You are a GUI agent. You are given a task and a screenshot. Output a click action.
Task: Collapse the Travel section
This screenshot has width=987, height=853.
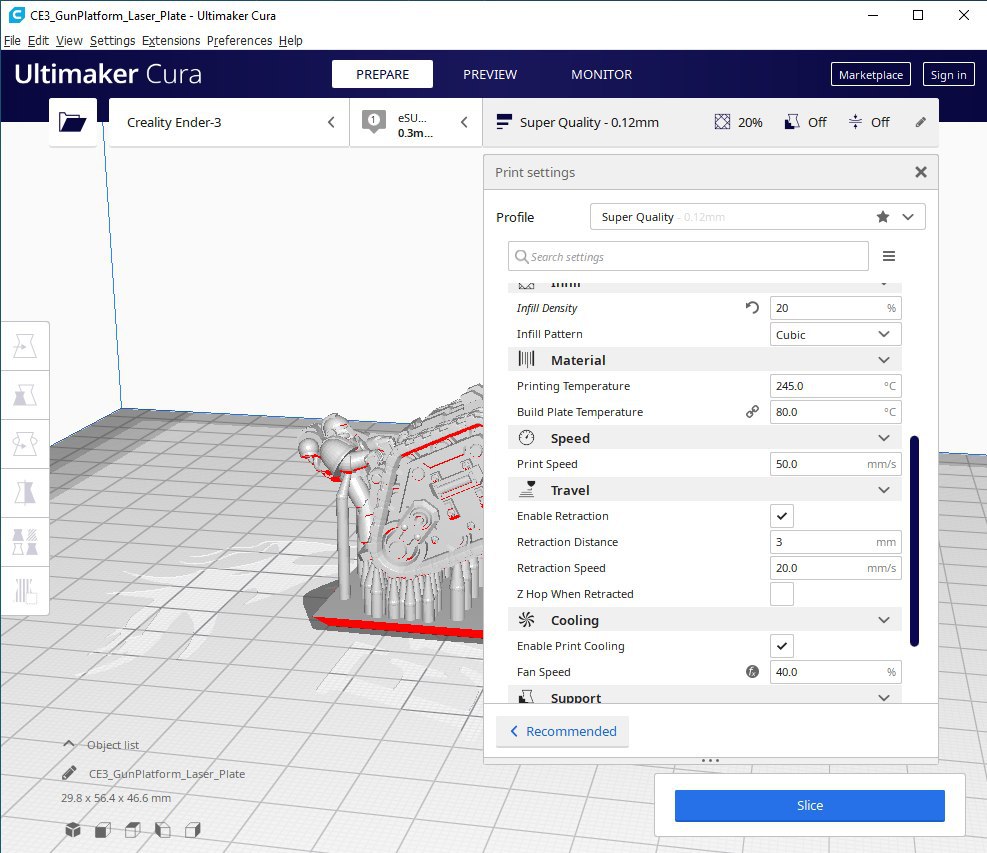coord(704,490)
